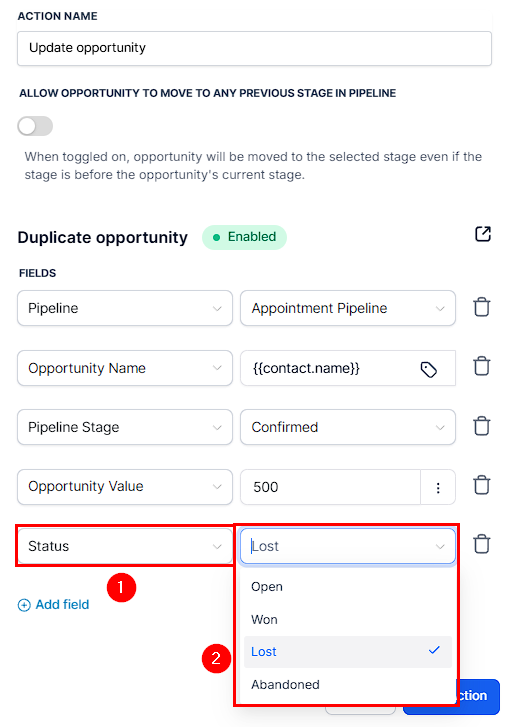The image size is (510, 727).
Task: Open the Confirmed pipeline stage dropdown
Action: point(348,427)
